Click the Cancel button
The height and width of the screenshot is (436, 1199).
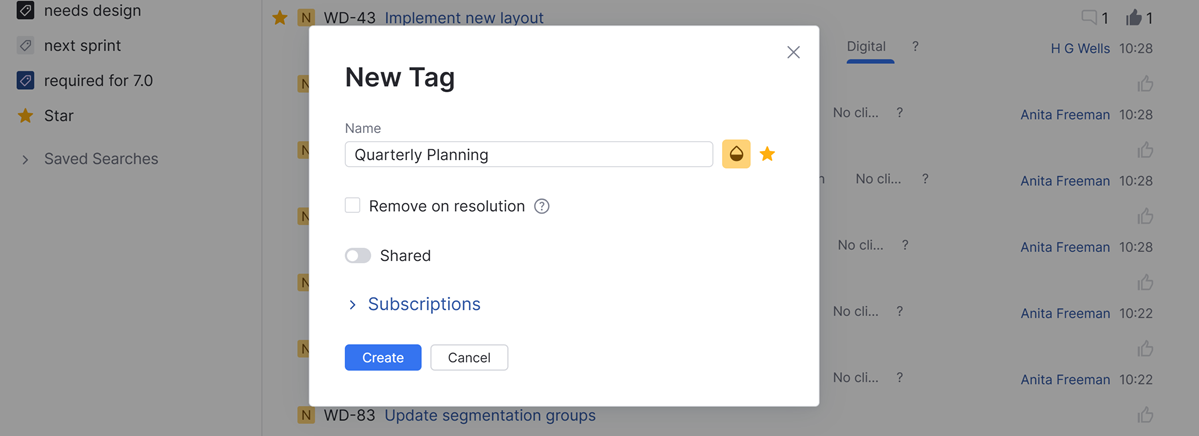point(469,357)
